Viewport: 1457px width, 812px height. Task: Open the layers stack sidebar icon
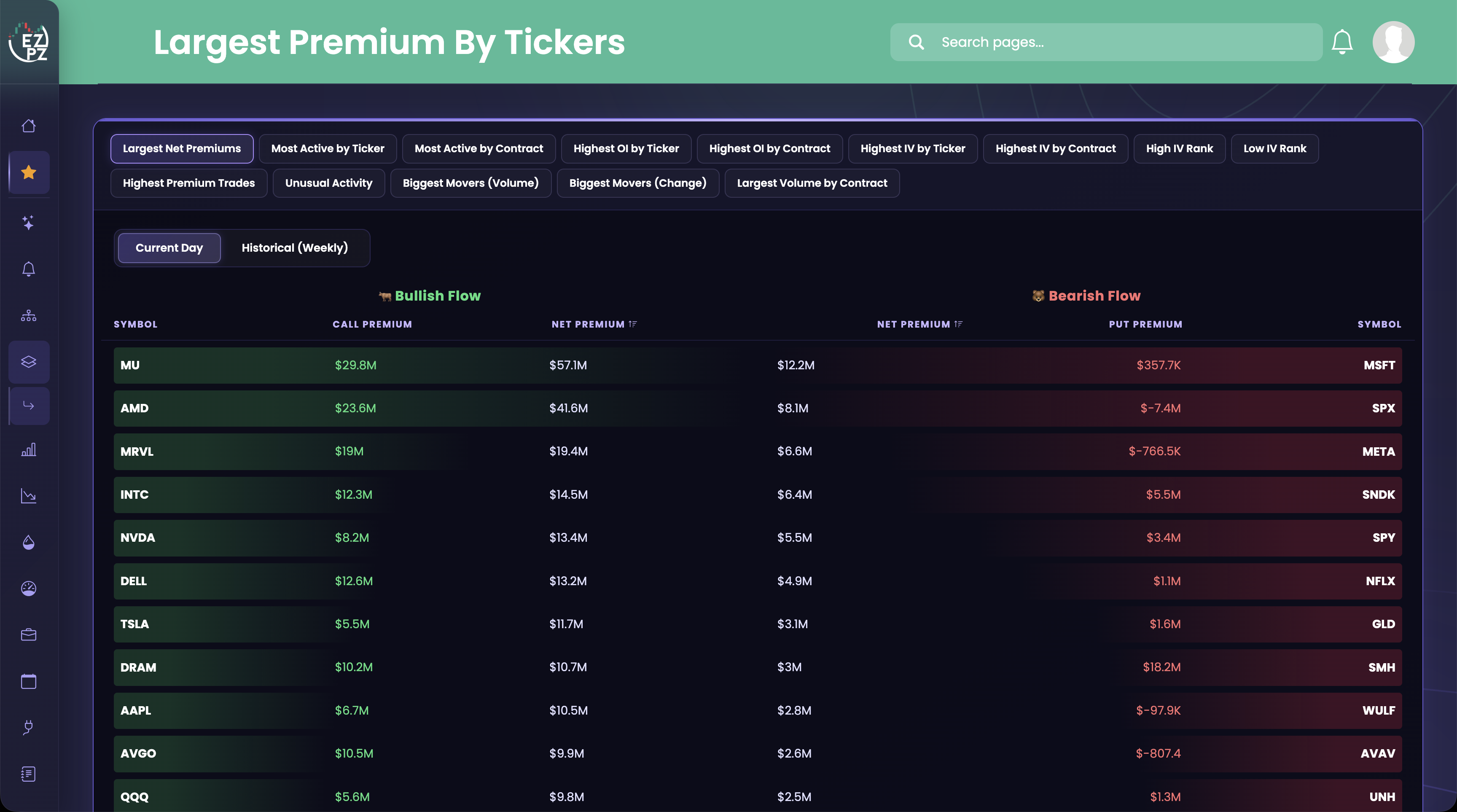pyautogui.click(x=29, y=361)
